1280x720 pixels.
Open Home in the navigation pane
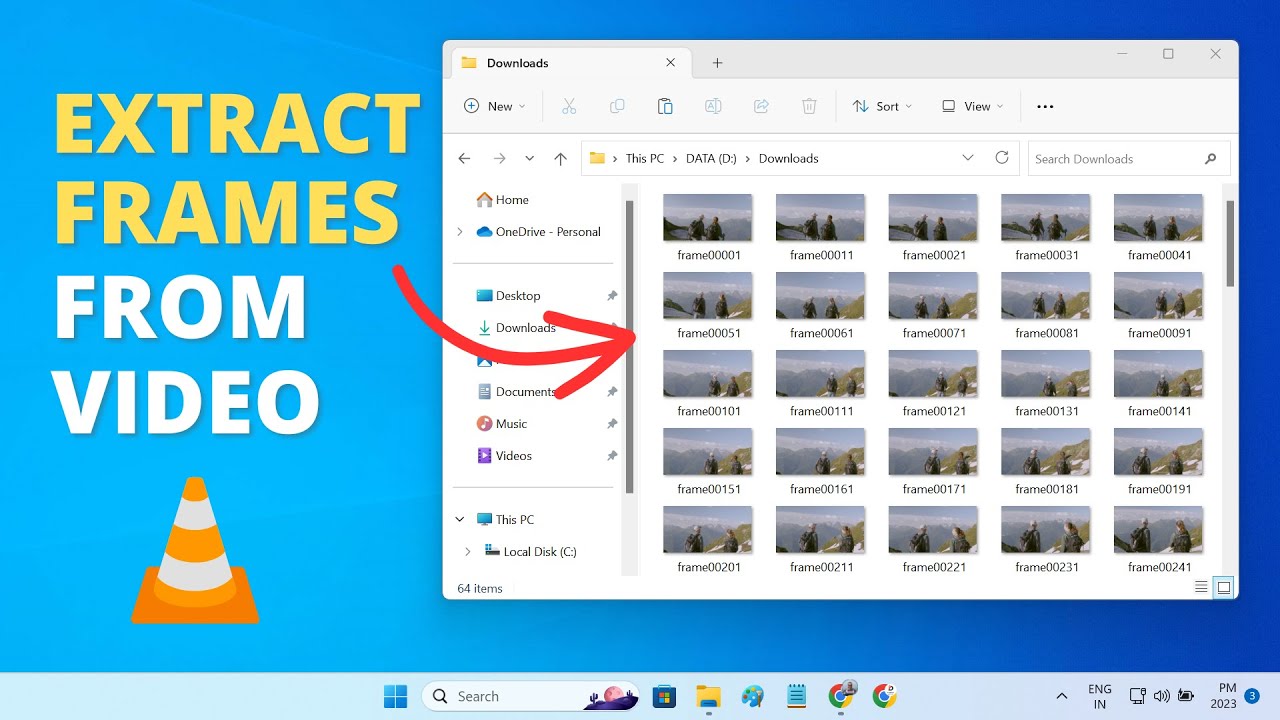(502, 200)
